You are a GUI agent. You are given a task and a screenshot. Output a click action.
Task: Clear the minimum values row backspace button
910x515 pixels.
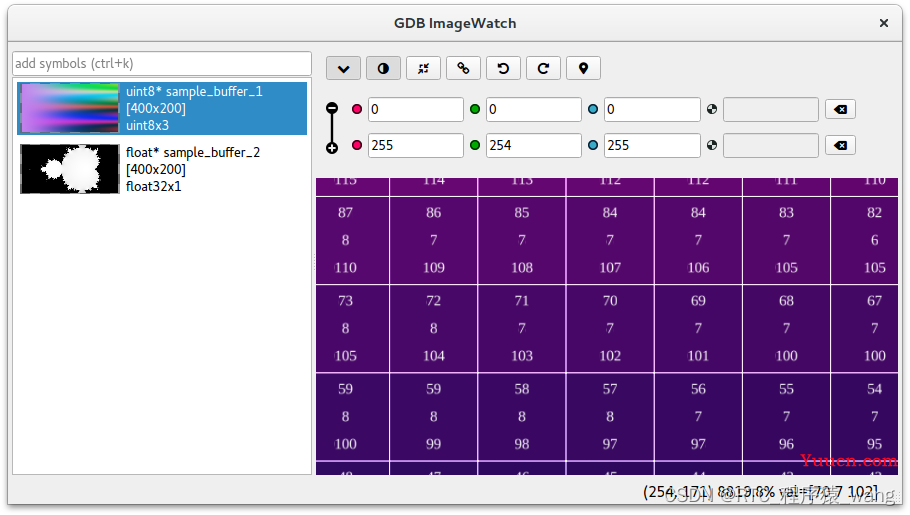tap(840, 109)
